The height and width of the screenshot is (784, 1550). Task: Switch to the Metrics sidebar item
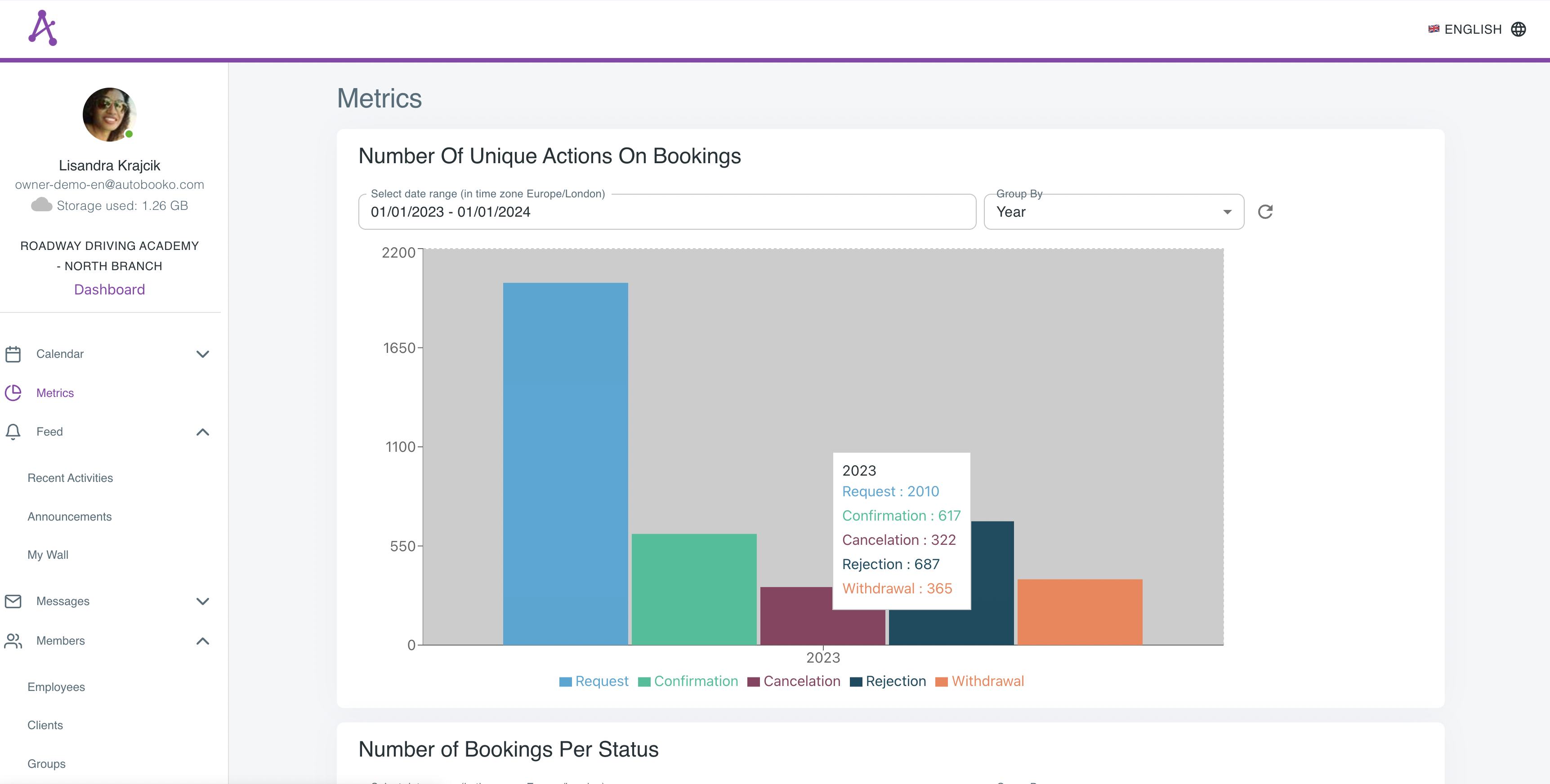coord(55,392)
